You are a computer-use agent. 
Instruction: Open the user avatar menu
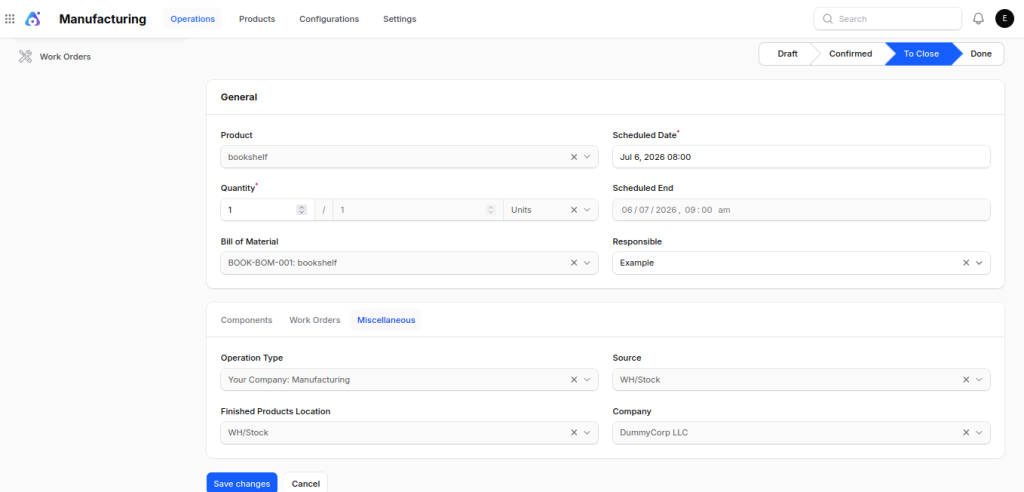click(x=1004, y=19)
